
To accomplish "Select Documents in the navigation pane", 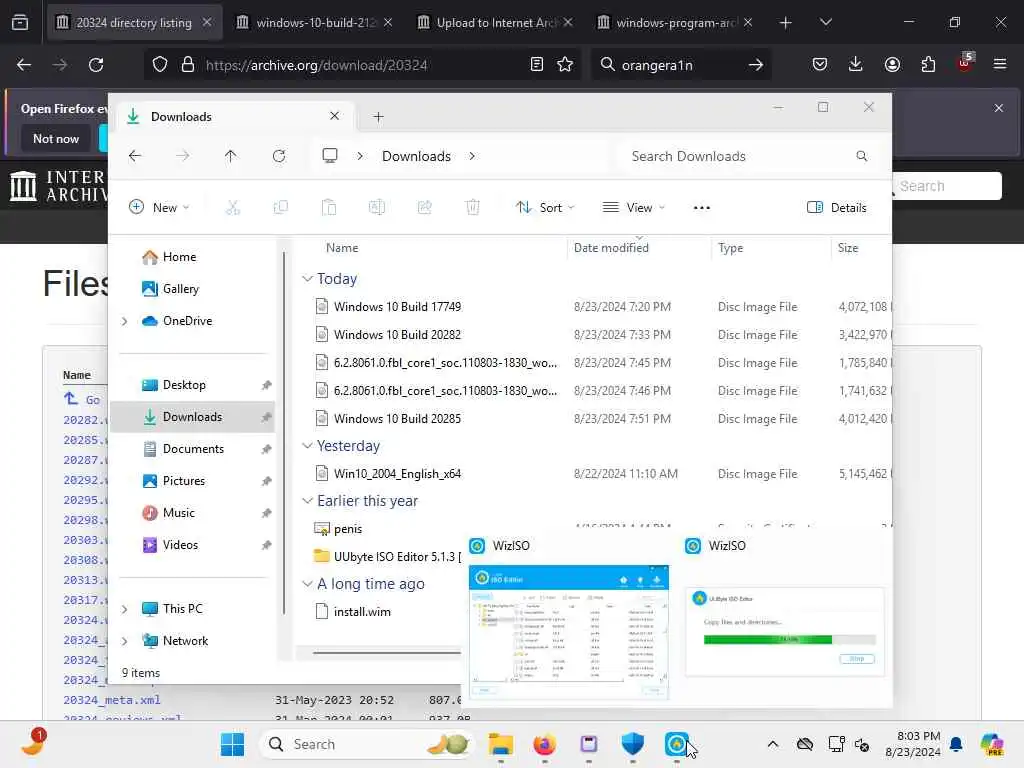I will click(193, 449).
